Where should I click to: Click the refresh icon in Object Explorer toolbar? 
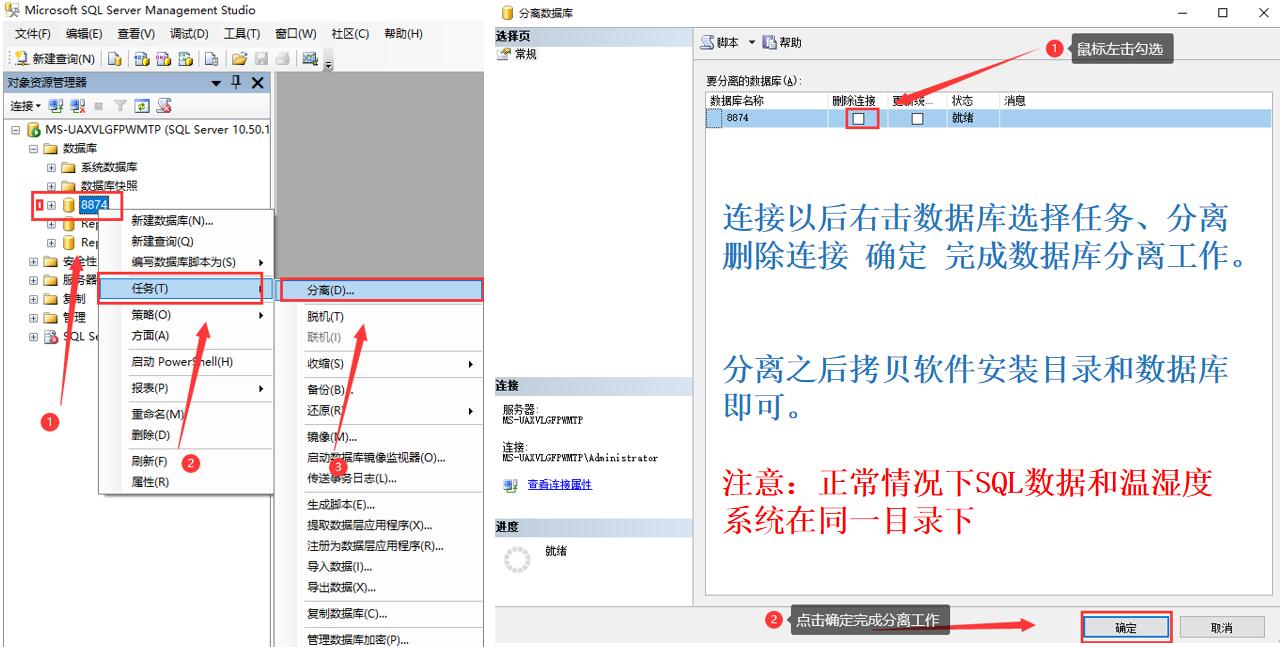tap(142, 106)
